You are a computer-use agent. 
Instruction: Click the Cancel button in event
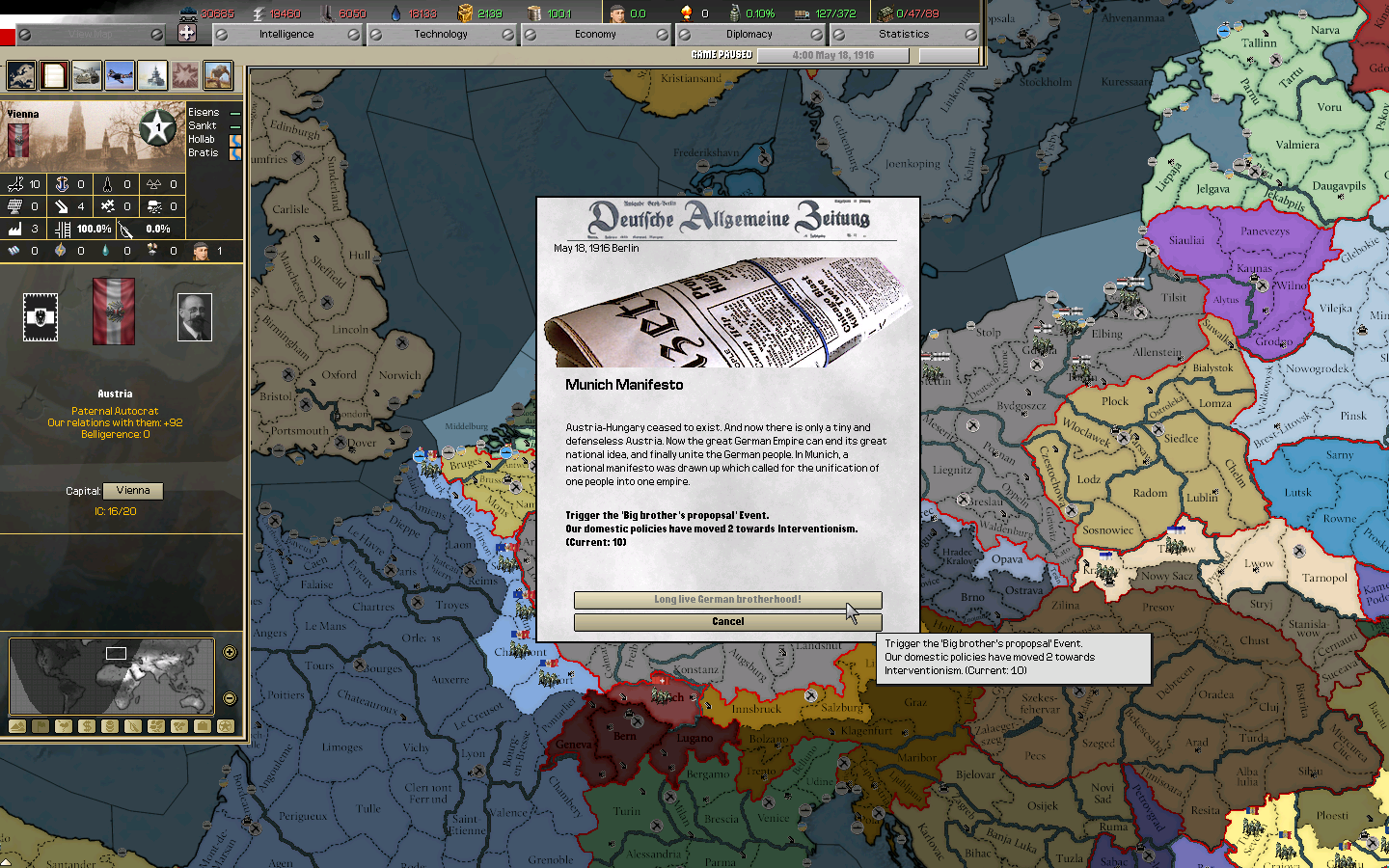coord(728,622)
